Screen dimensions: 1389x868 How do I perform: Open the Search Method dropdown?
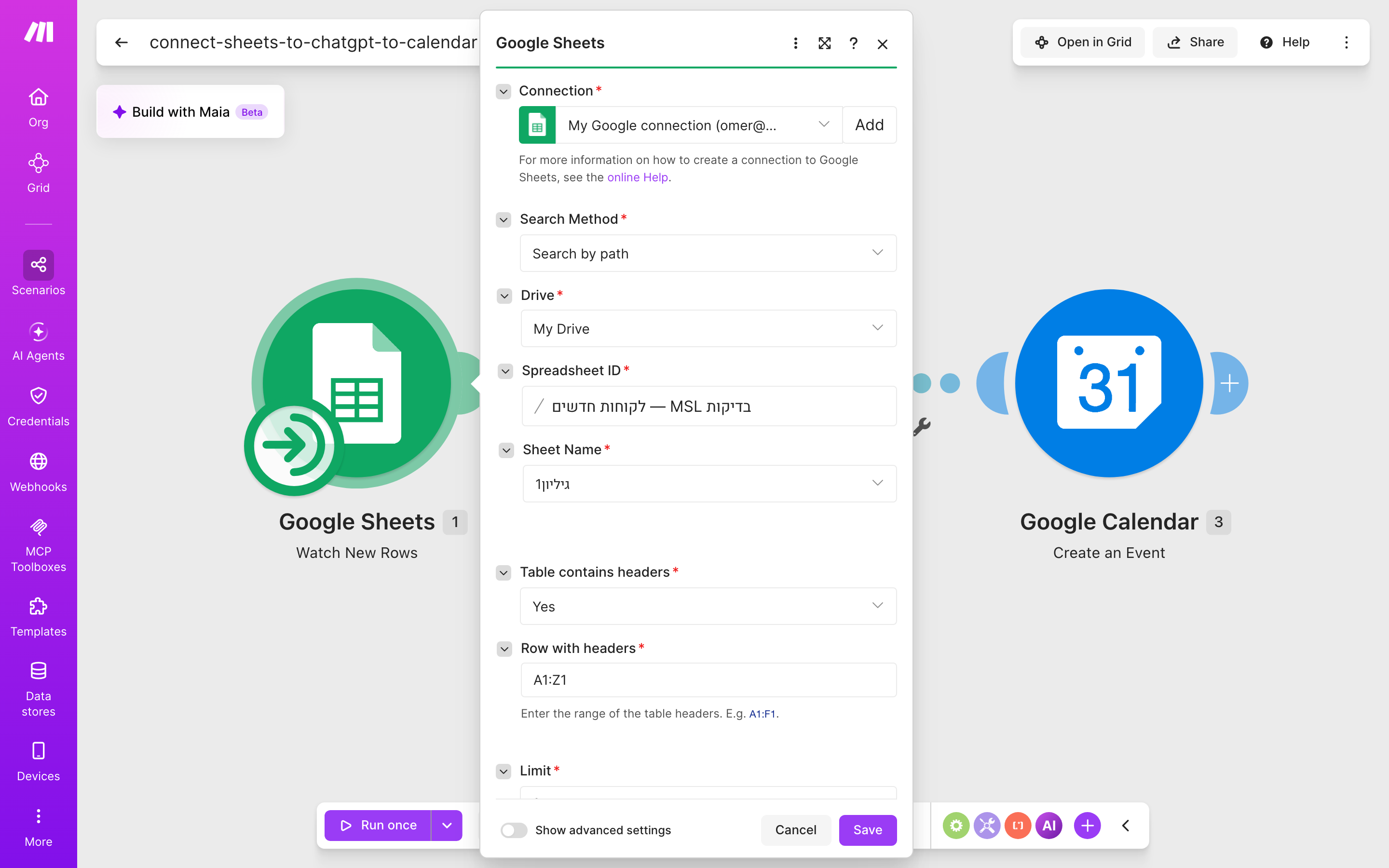708,253
